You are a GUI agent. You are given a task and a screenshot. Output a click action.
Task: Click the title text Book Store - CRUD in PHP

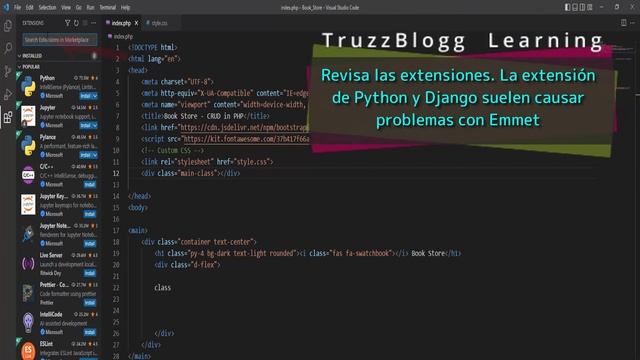pos(203,116)
